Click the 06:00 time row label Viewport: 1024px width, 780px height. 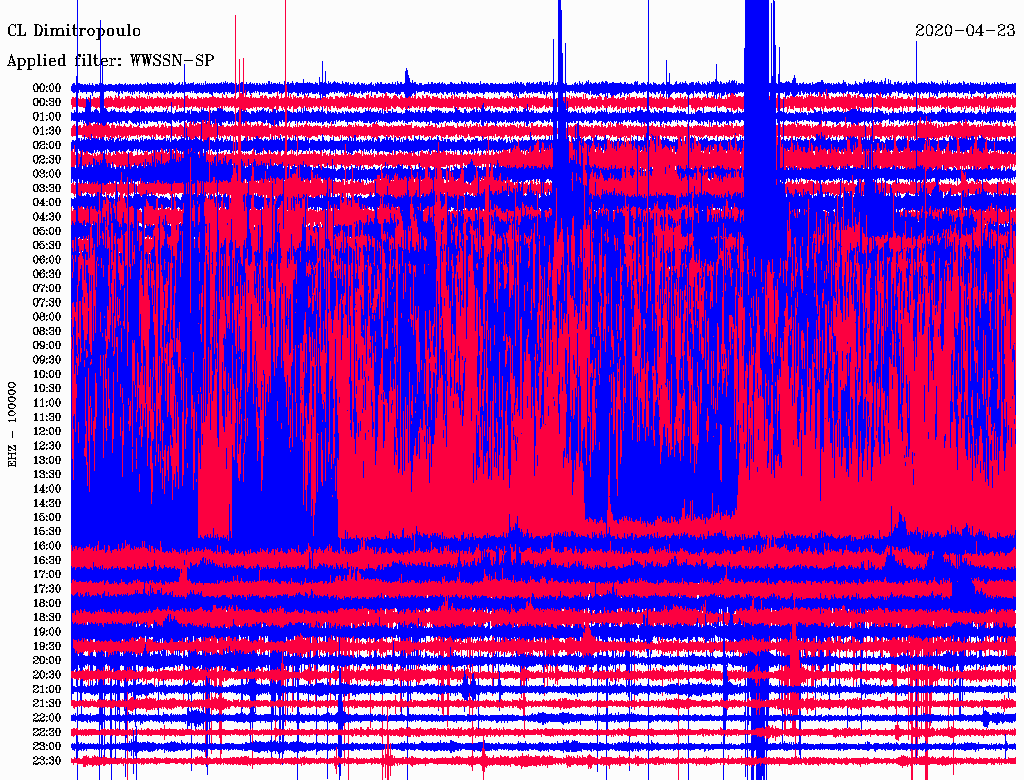pyautogui.click(x=47, y=260)
